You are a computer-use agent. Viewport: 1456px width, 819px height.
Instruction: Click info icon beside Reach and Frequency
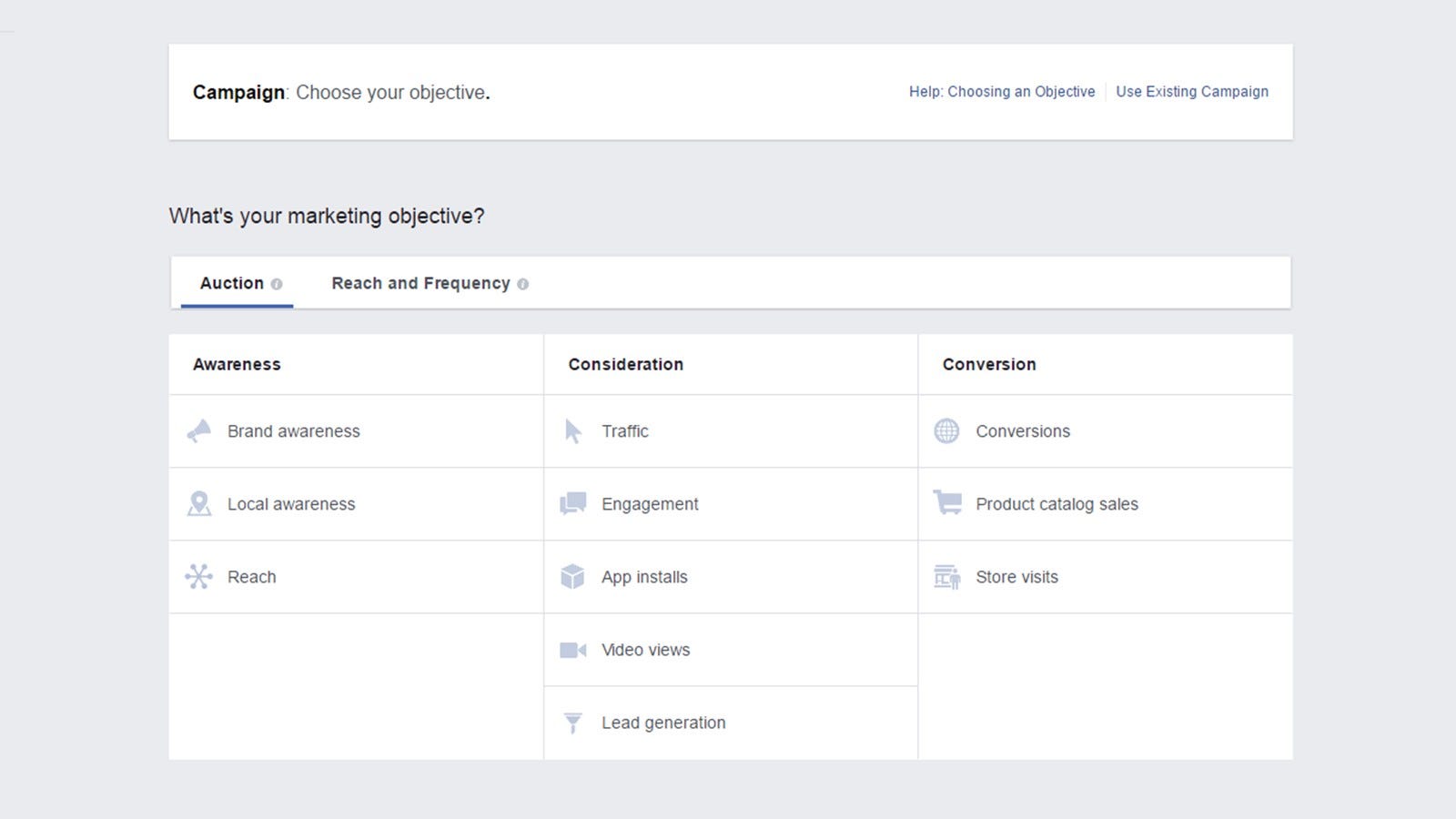pyautogui.click(x=522, y=284)
